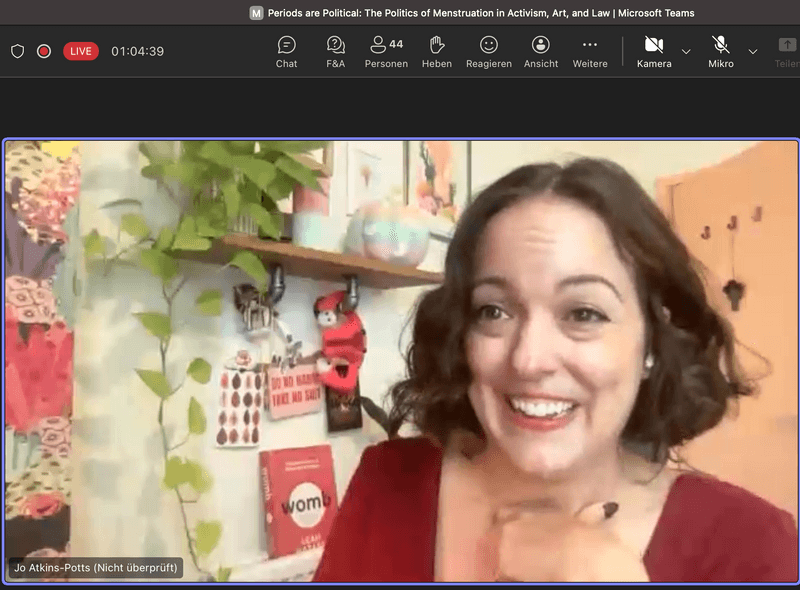This screenshot has height=590, width=800.
Task: Select Jo Atkins-Potts name label
Action: tap(96, 568)
